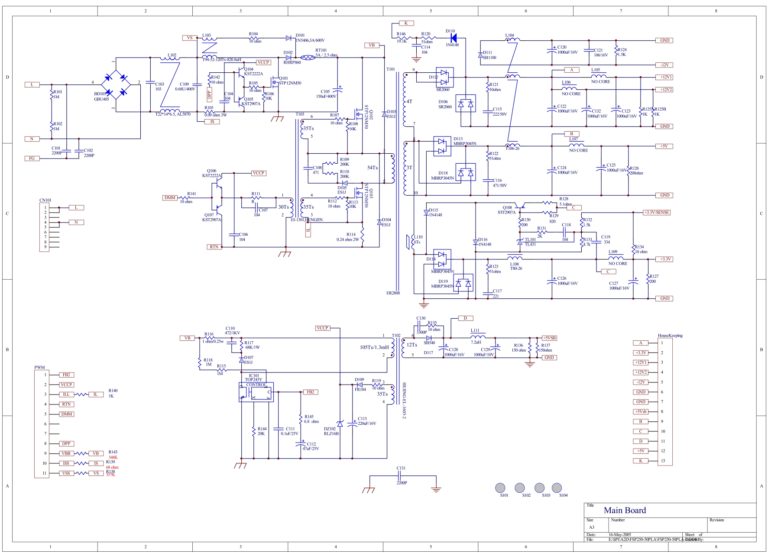Screen dimensions: 768x553
Task: Select the Q106 transistor pair symbol
Action: coord(216,196)
